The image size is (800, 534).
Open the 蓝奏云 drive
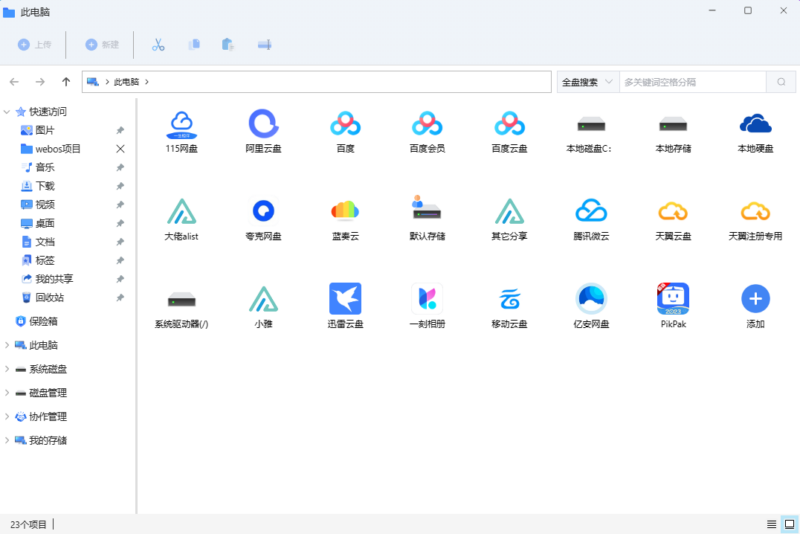(x=345, y=212)
